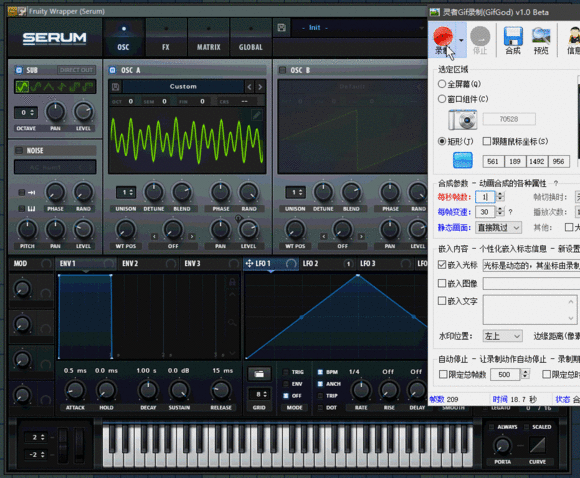Click the OSC A wavetable save icon
580x478 pixels.
pos(115,87)
